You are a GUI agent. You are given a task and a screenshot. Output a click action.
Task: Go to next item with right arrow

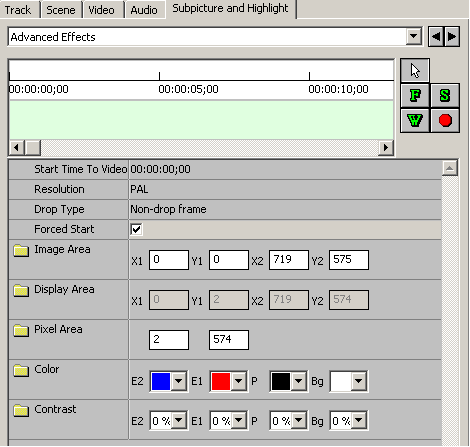pos(452,36)
